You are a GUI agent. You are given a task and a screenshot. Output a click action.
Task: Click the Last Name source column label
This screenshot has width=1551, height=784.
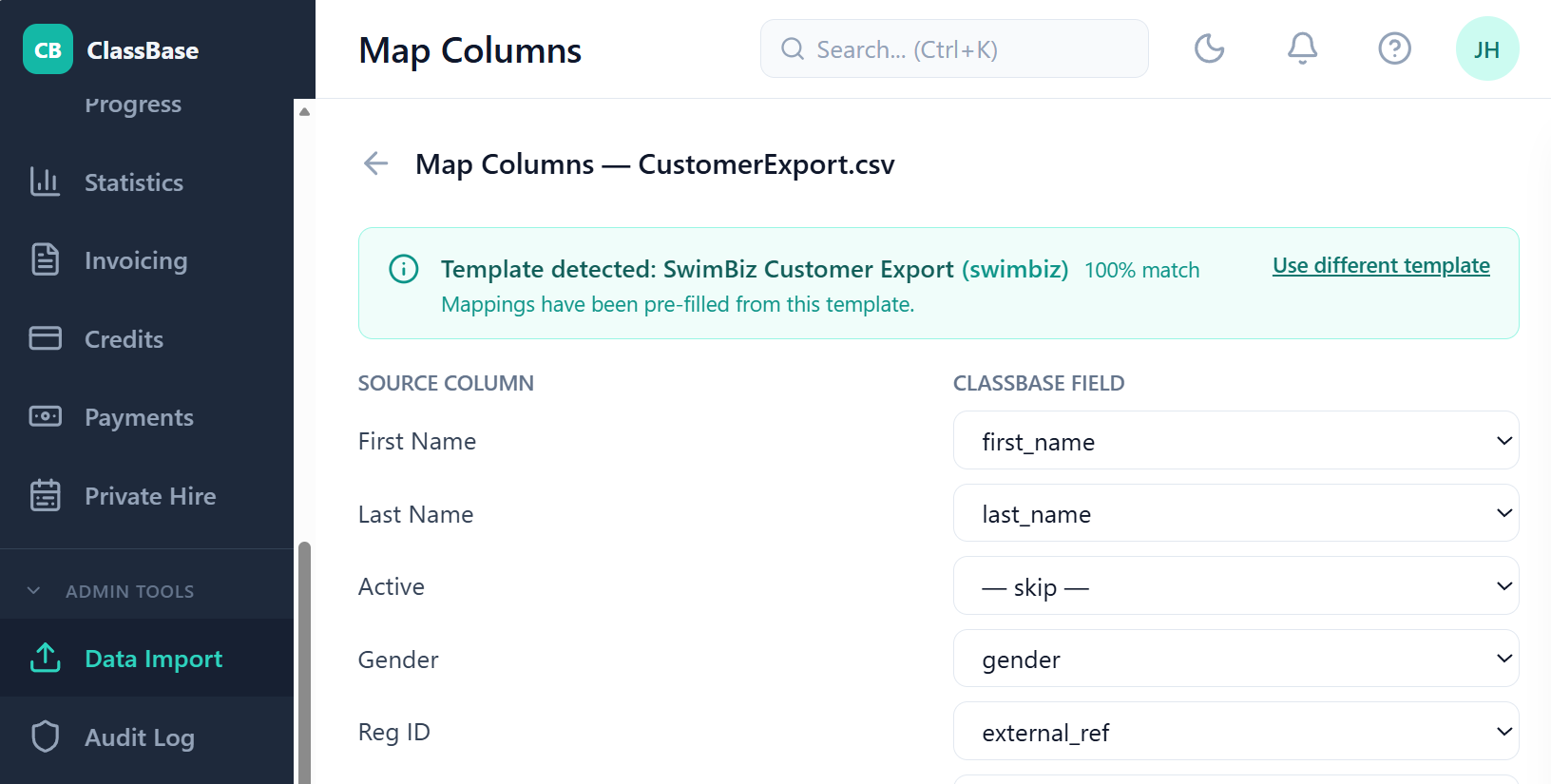pyautogui.click(x=415, y=514)
